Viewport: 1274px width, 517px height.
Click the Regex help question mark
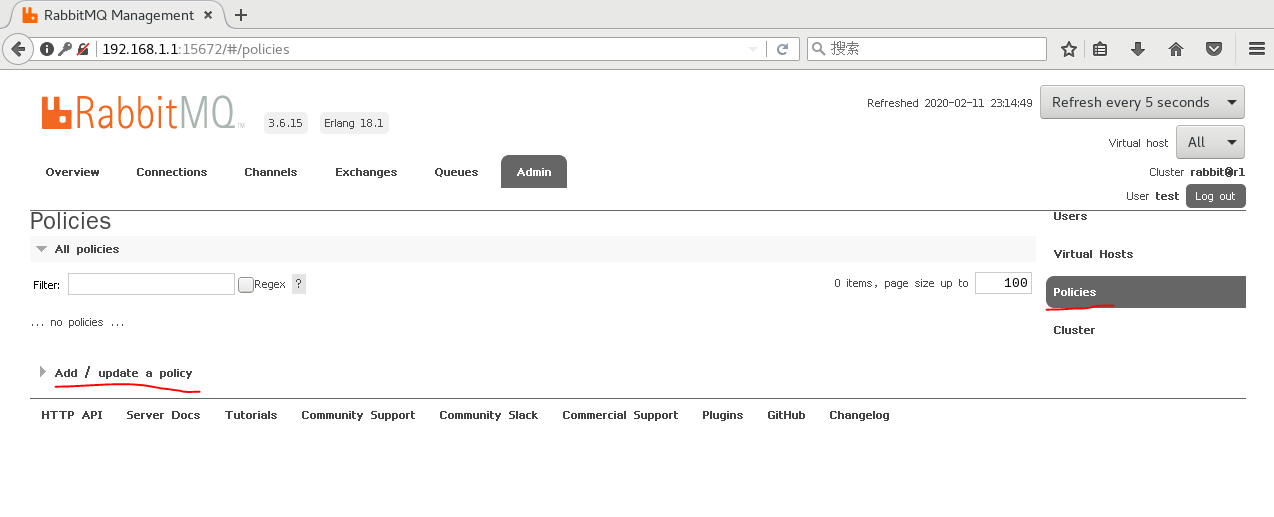coord(299,284)
